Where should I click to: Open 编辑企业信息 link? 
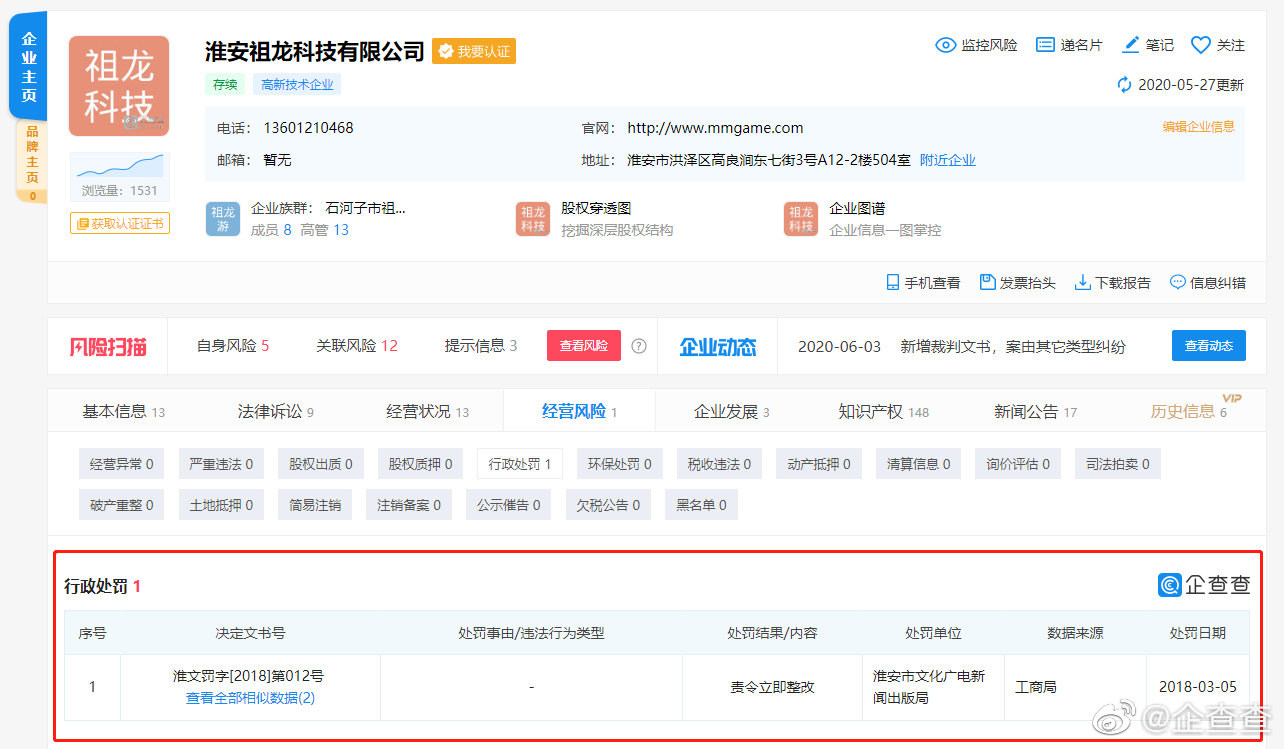coord(1198,127)
